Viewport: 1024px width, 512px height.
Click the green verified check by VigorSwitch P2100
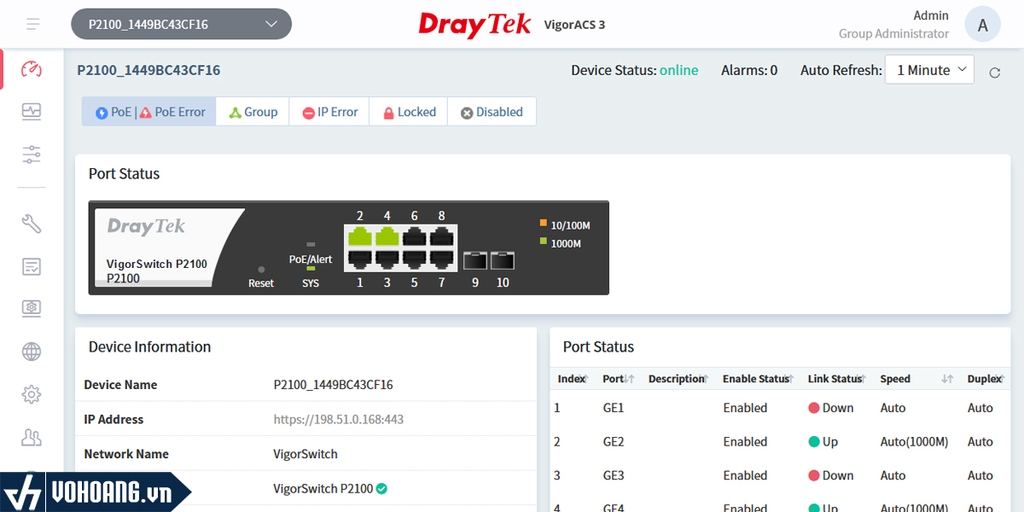pyautogui.click(x=382, y=488)
